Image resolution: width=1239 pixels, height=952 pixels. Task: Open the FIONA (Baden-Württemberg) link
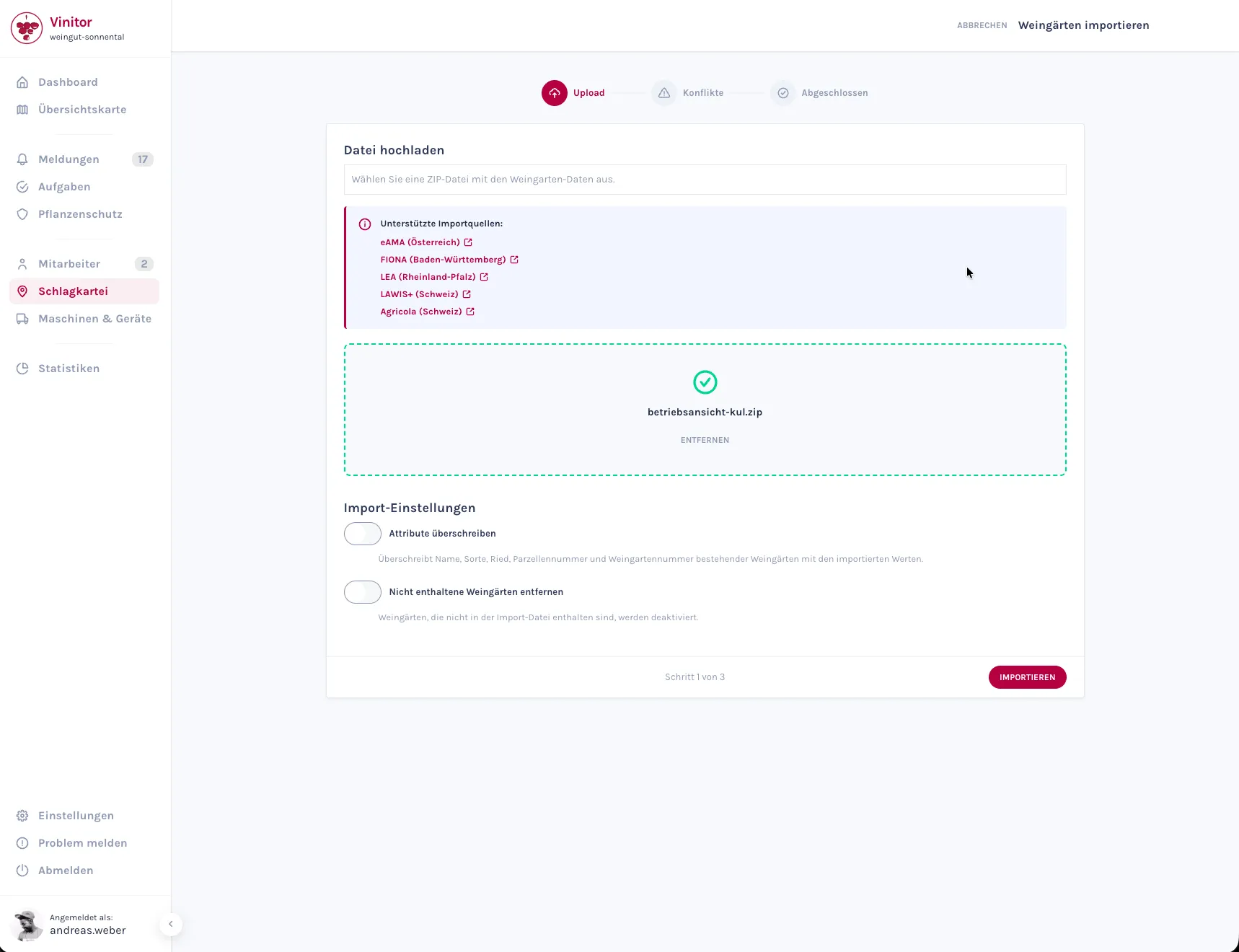443,260
